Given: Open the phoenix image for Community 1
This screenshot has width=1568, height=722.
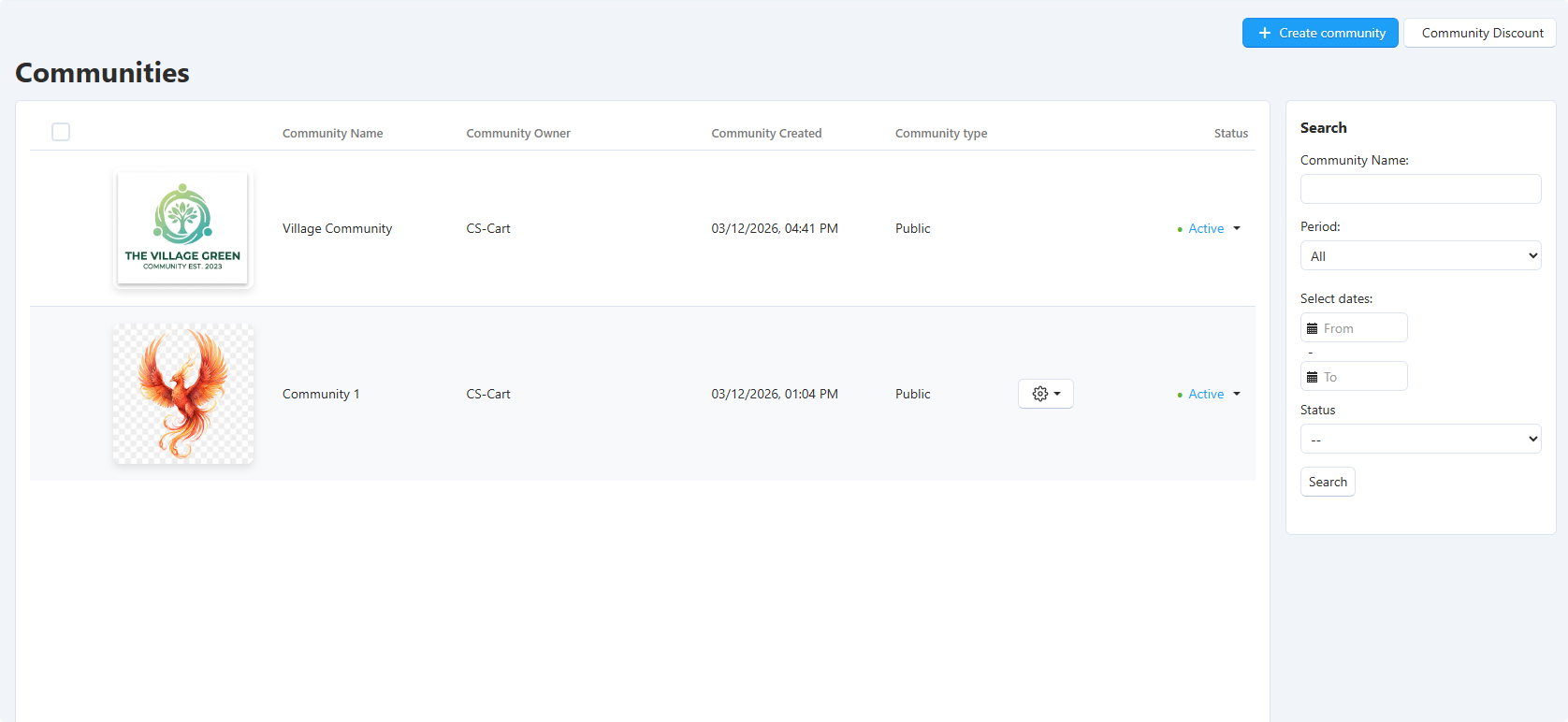Looking at the screenshot, I should point(183,394).
